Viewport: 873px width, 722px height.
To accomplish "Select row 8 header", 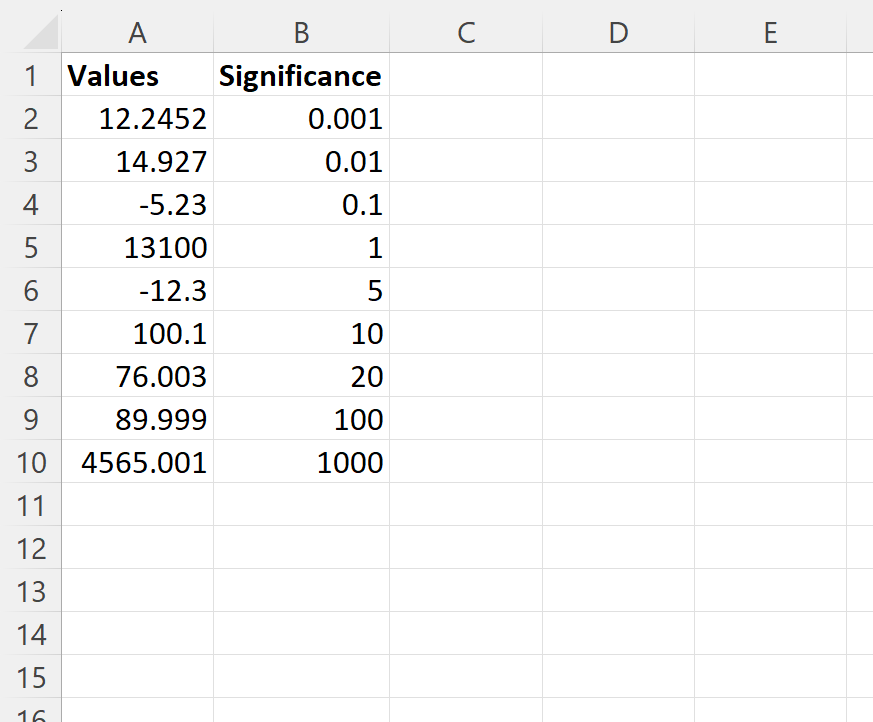I will pyautogui.click(x=31, y=375).
